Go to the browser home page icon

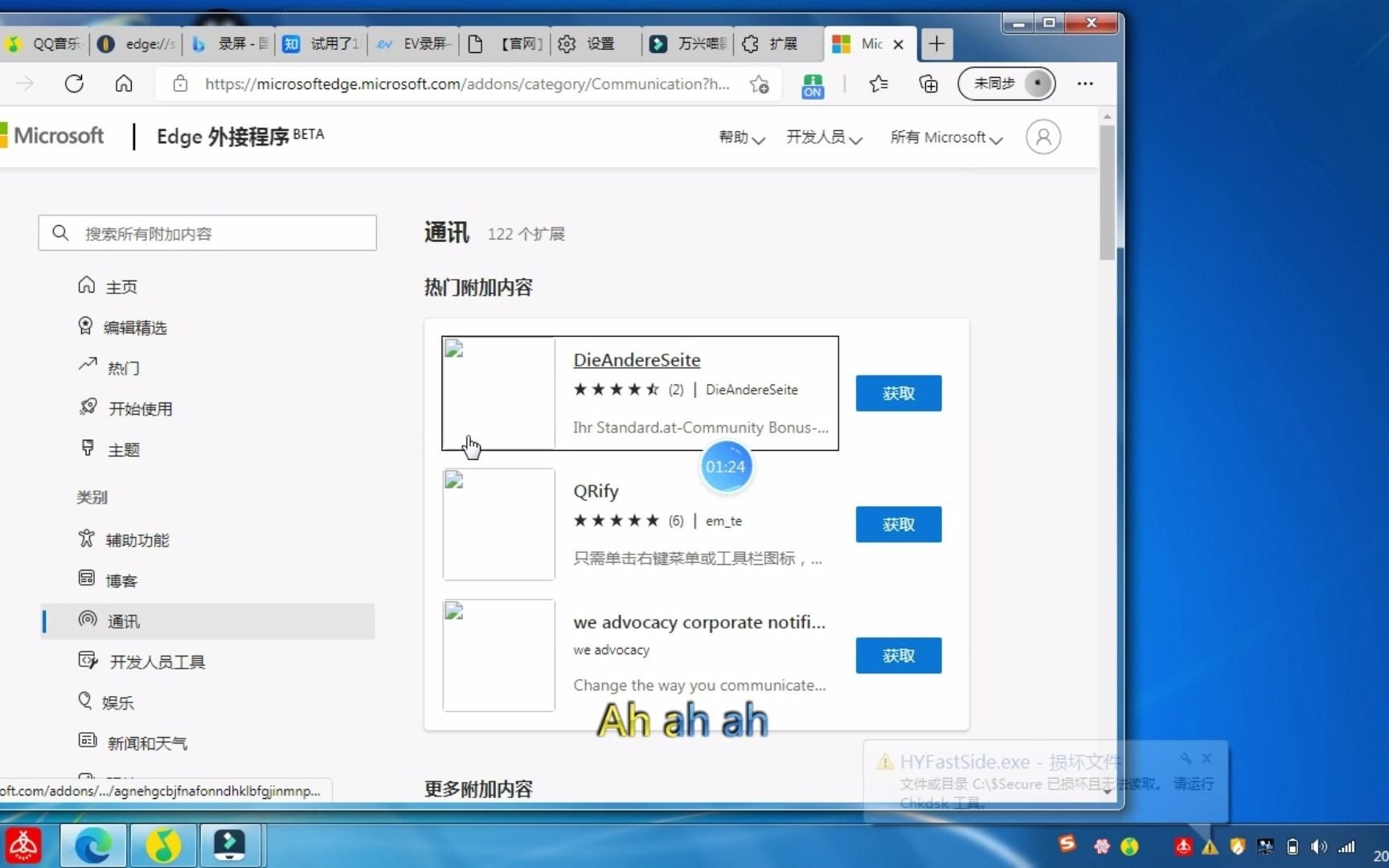click(124, 84)
